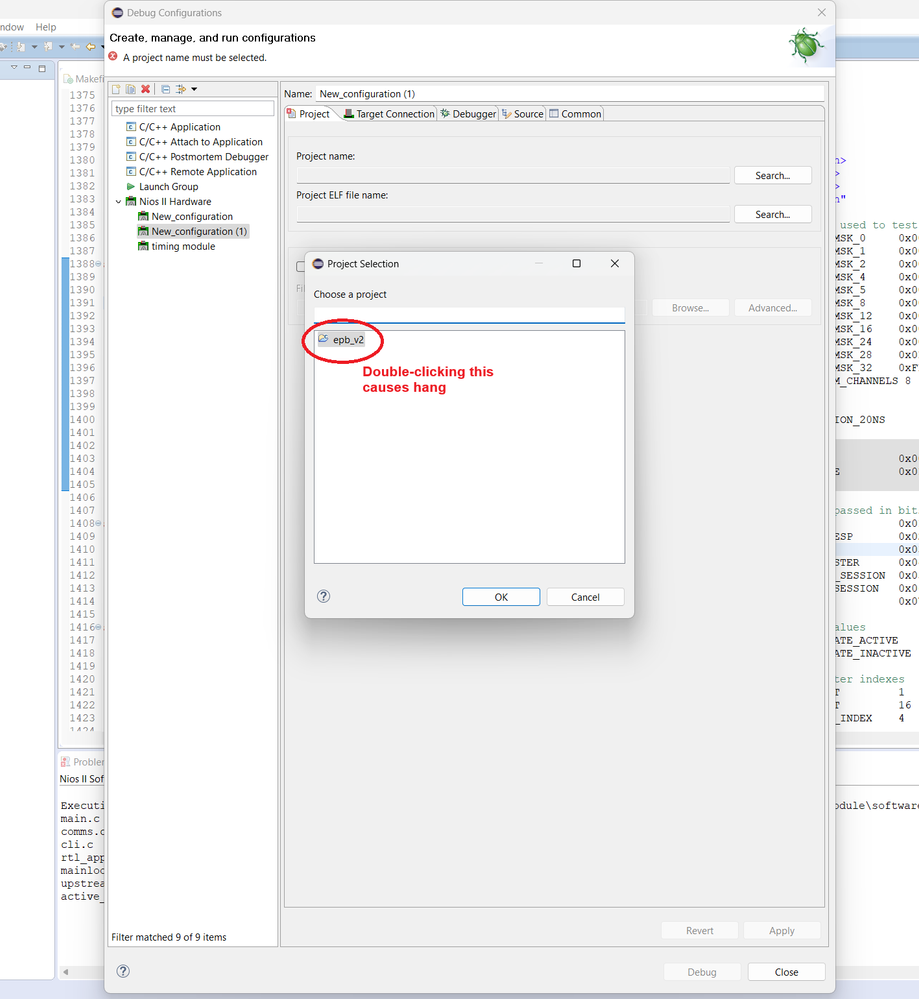Open help in Debug Configurations dialog
This screenshot has width=919, height=999.
point(123,971)
